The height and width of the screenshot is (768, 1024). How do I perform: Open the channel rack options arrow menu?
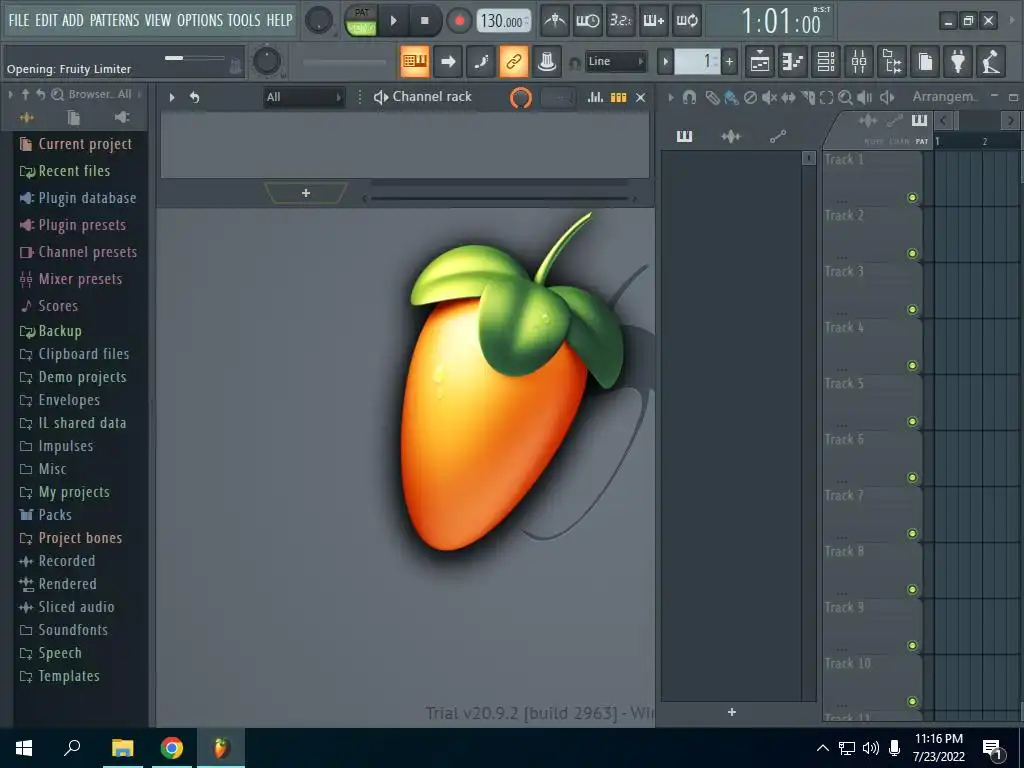[x=172, y=97]
